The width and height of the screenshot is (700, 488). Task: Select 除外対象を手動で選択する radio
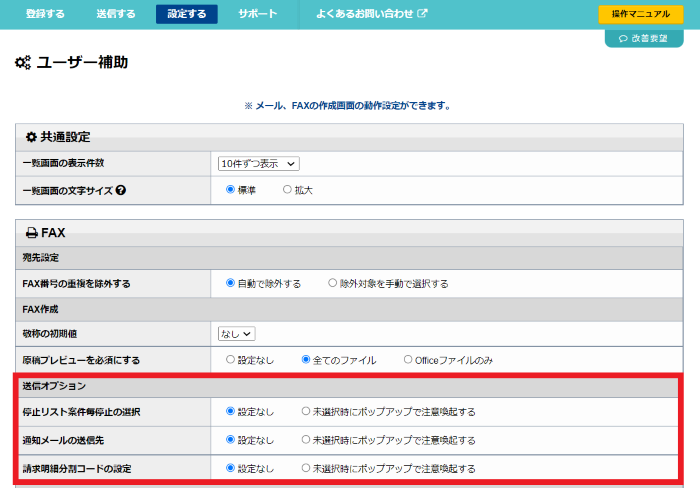tap(332, 283)
